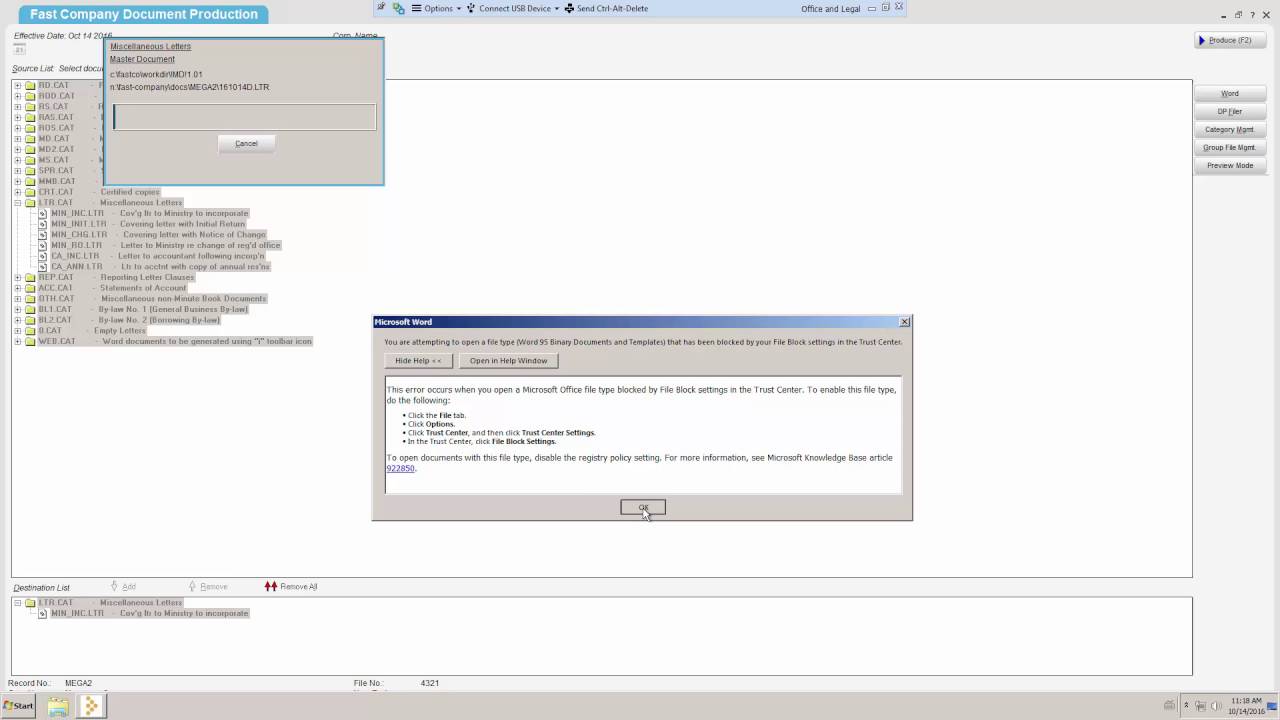Image resolution: width=1280 pixels, height=720 pixels.
Task: Click the Produce (F2) button
Action: (1230, 40)
